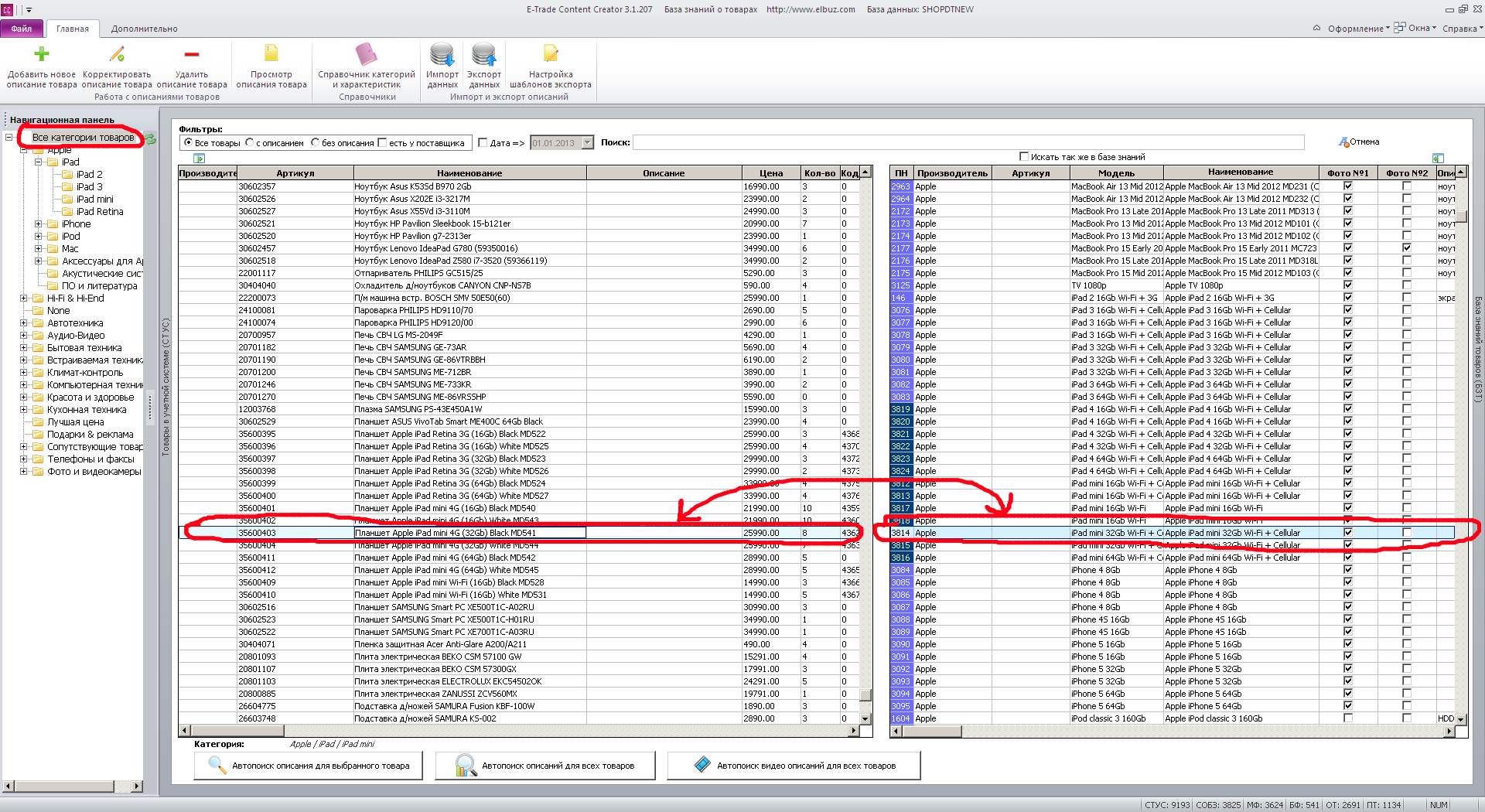Click the refresh icon beside Все категории товаров
1485x812 pixels.
pos(150,138)
